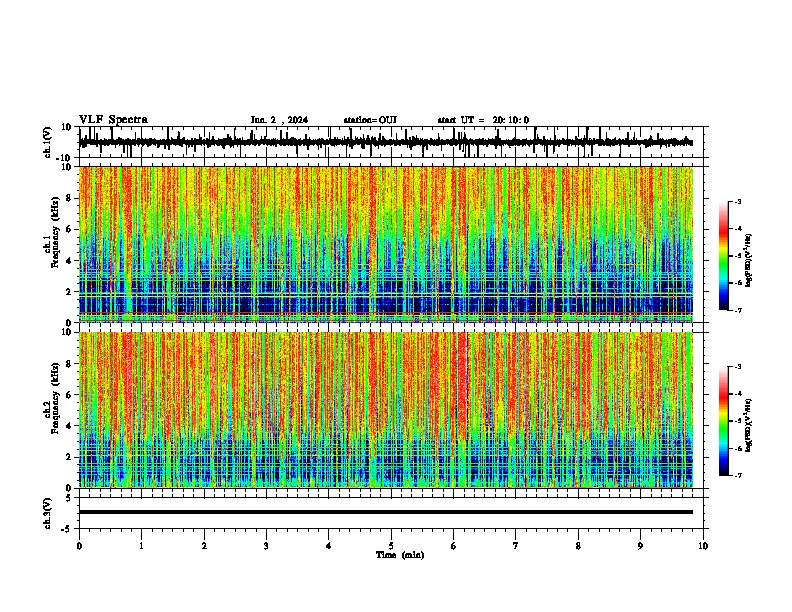792x612 pixels.
Task: Click inside the ch.2 frequency spectrogram panel
Action: (x=386, y=410)
